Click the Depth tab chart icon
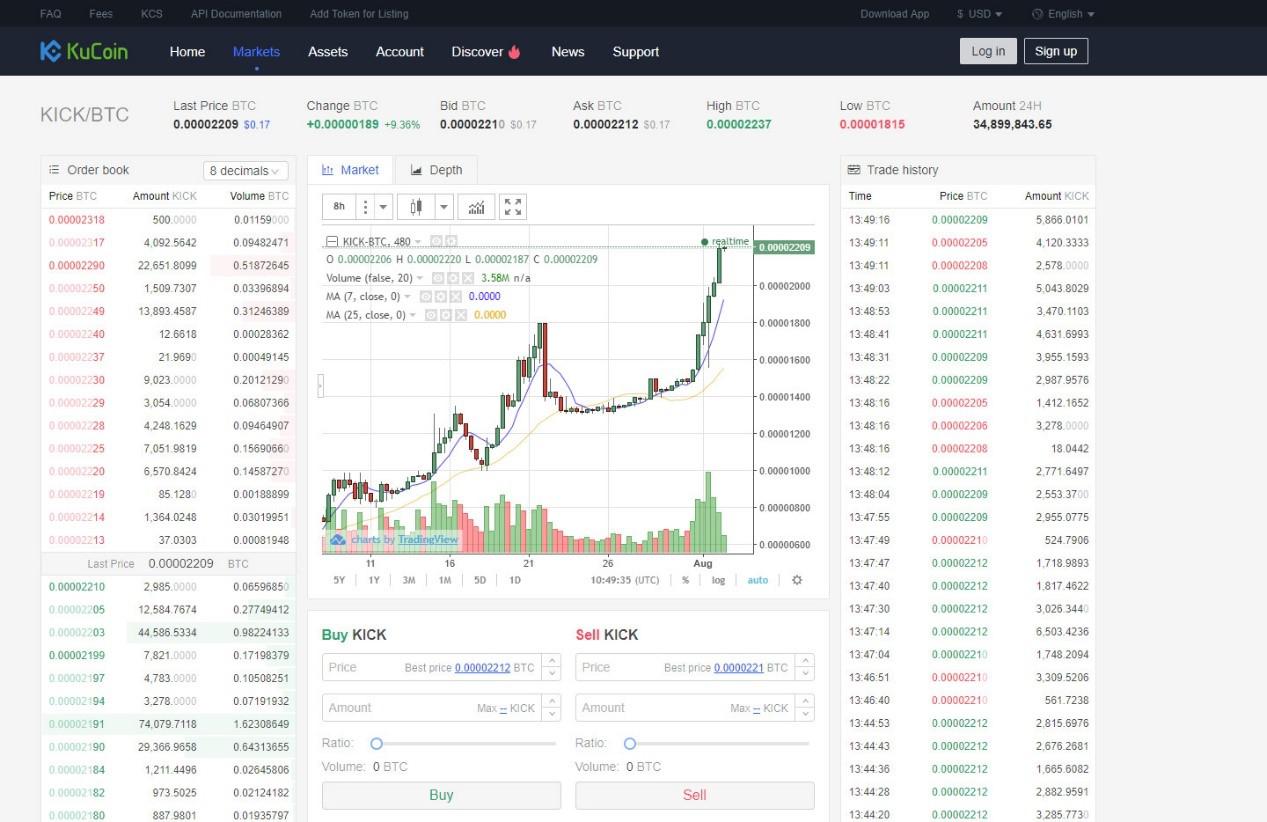Viewport: 1267px width, 822px height. tap(416, 170)
